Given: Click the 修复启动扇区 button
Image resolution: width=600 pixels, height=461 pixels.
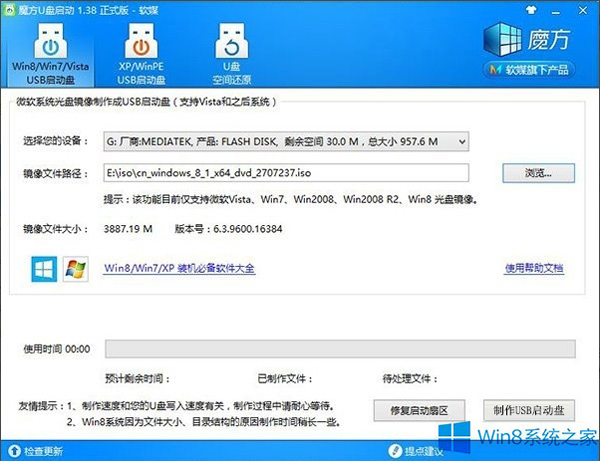Looking at the screenshot, I should point(419,411).
